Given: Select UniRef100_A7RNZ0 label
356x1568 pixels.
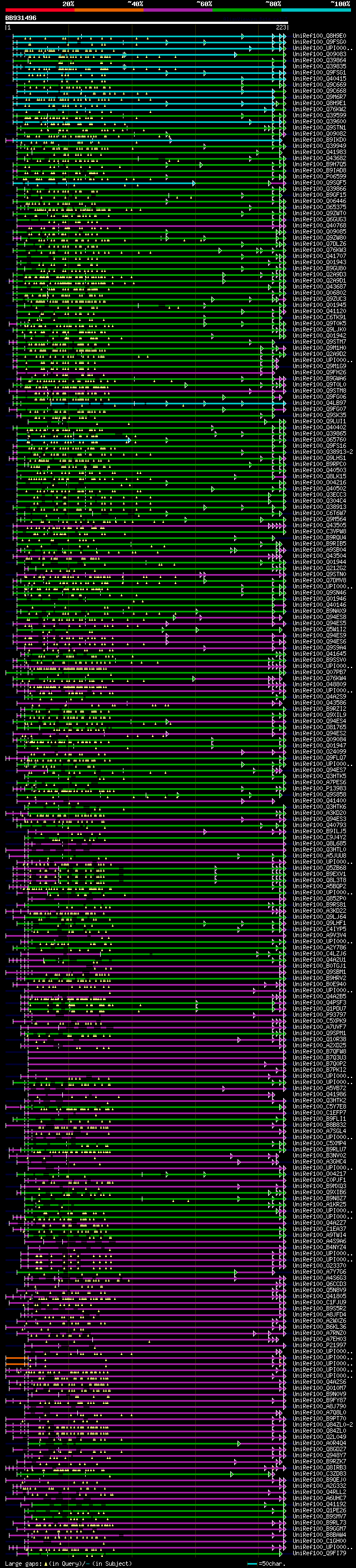Looking at the screenshot, I should (319, 1332).
